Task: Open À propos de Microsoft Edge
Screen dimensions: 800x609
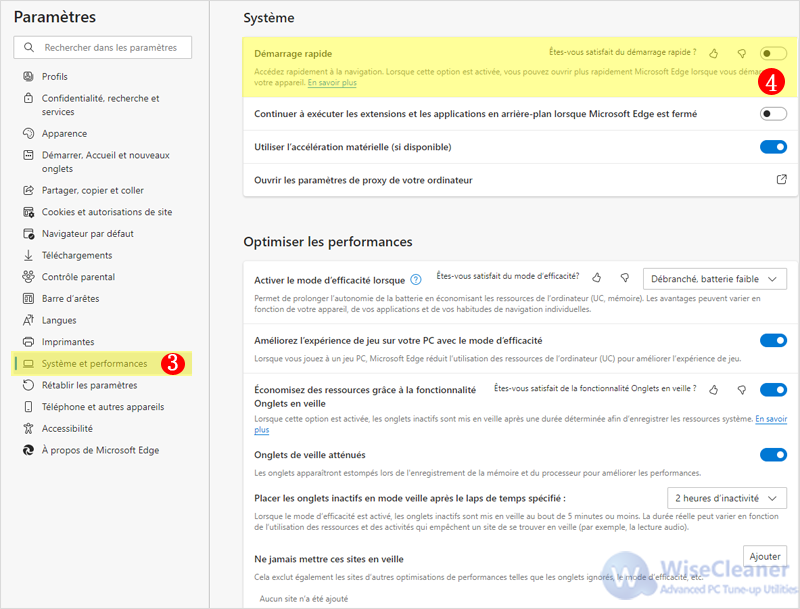Action: click(102, 450)
